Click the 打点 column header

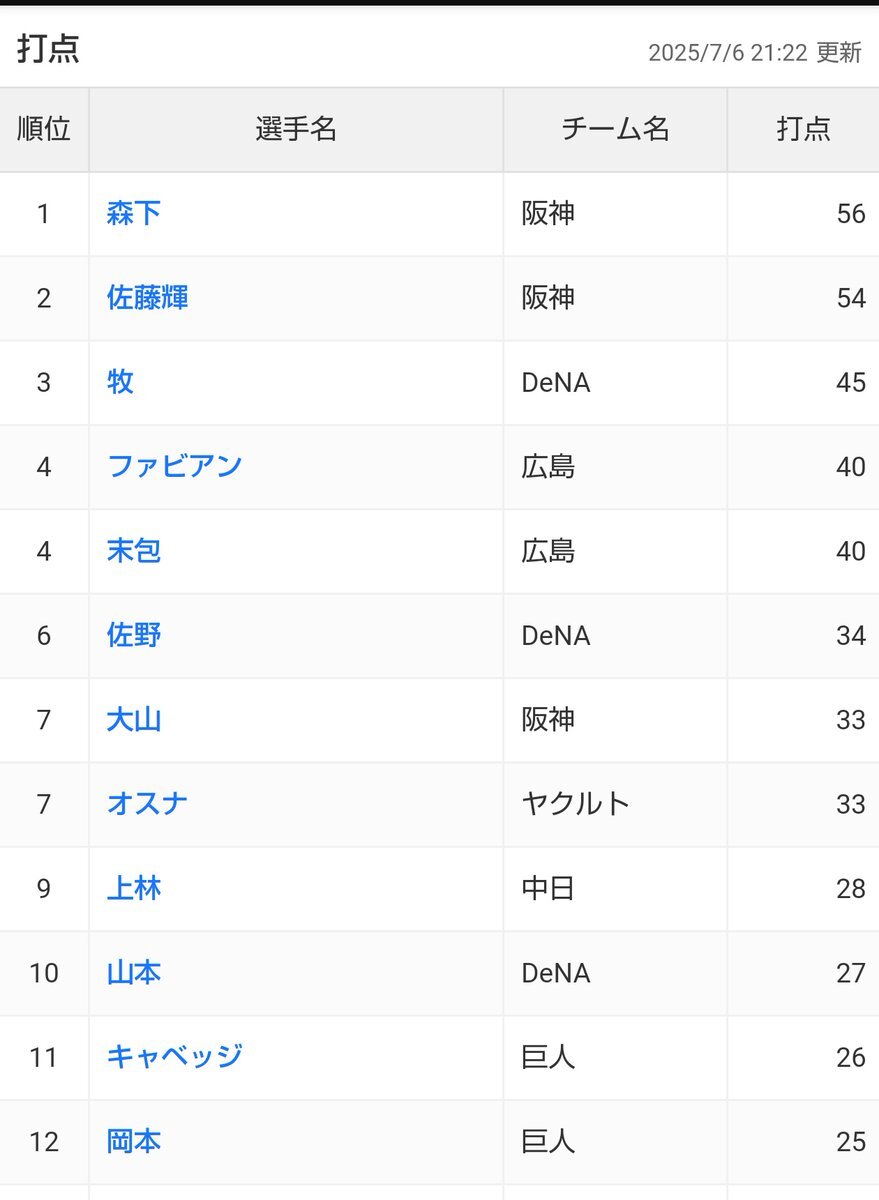click(803, 129)
